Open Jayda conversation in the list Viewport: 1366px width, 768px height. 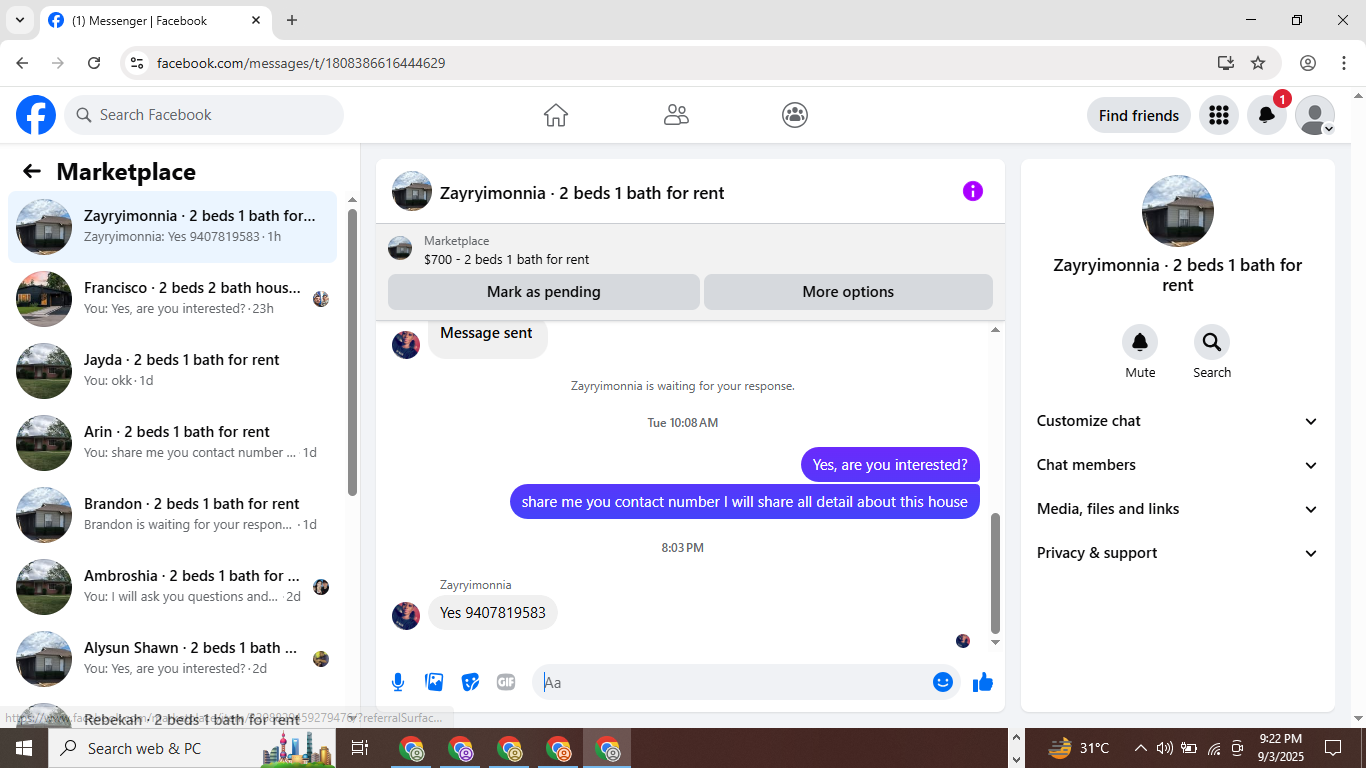click(172, 371)
